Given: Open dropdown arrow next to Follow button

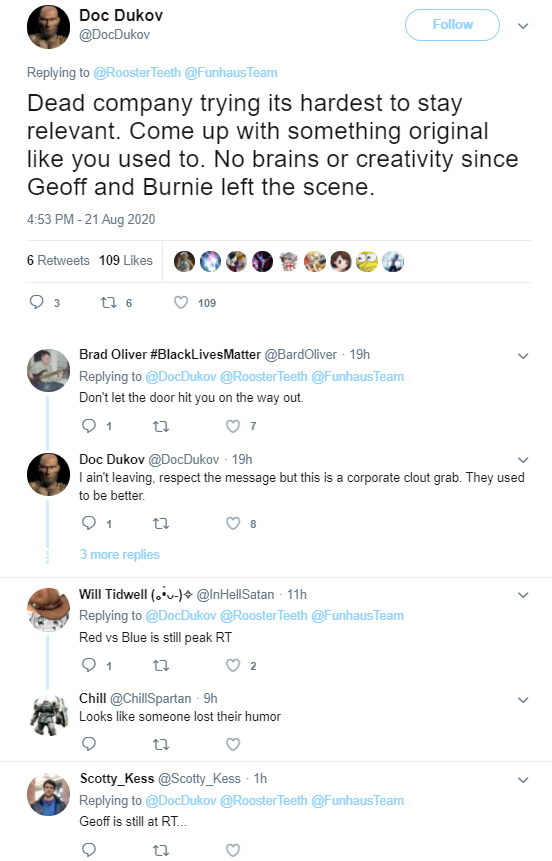Looking at the screenshot, I should (523, 26).
